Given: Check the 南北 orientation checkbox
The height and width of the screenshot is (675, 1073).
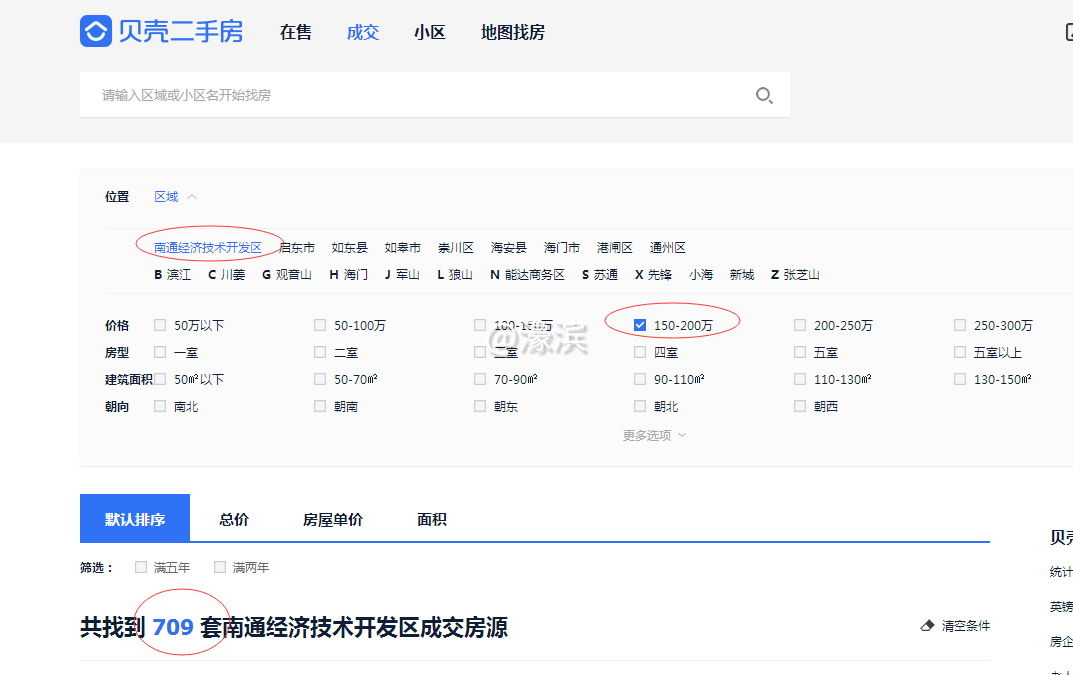Looking at the screenshot, I should (160, 406).
